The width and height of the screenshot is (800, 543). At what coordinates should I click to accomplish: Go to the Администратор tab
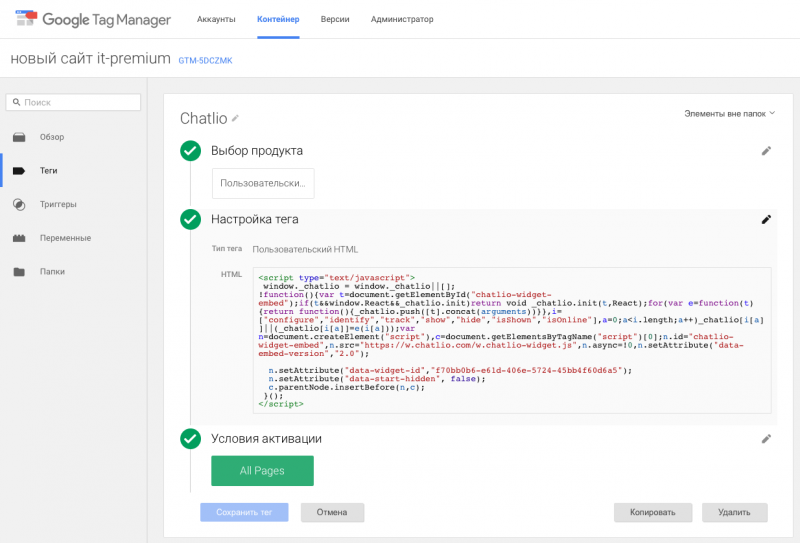(402, 19)
